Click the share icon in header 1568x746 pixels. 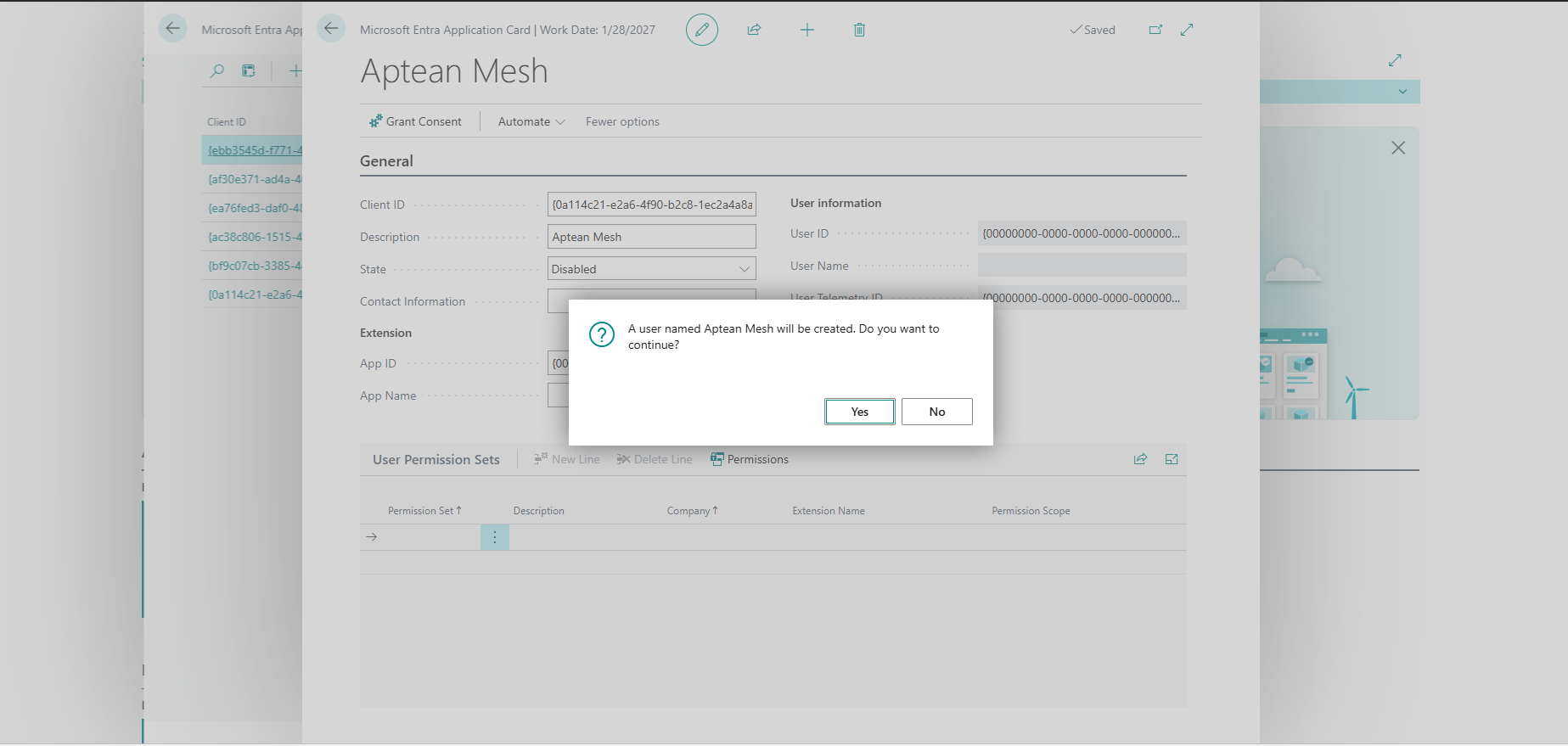[x=754, y=30]
